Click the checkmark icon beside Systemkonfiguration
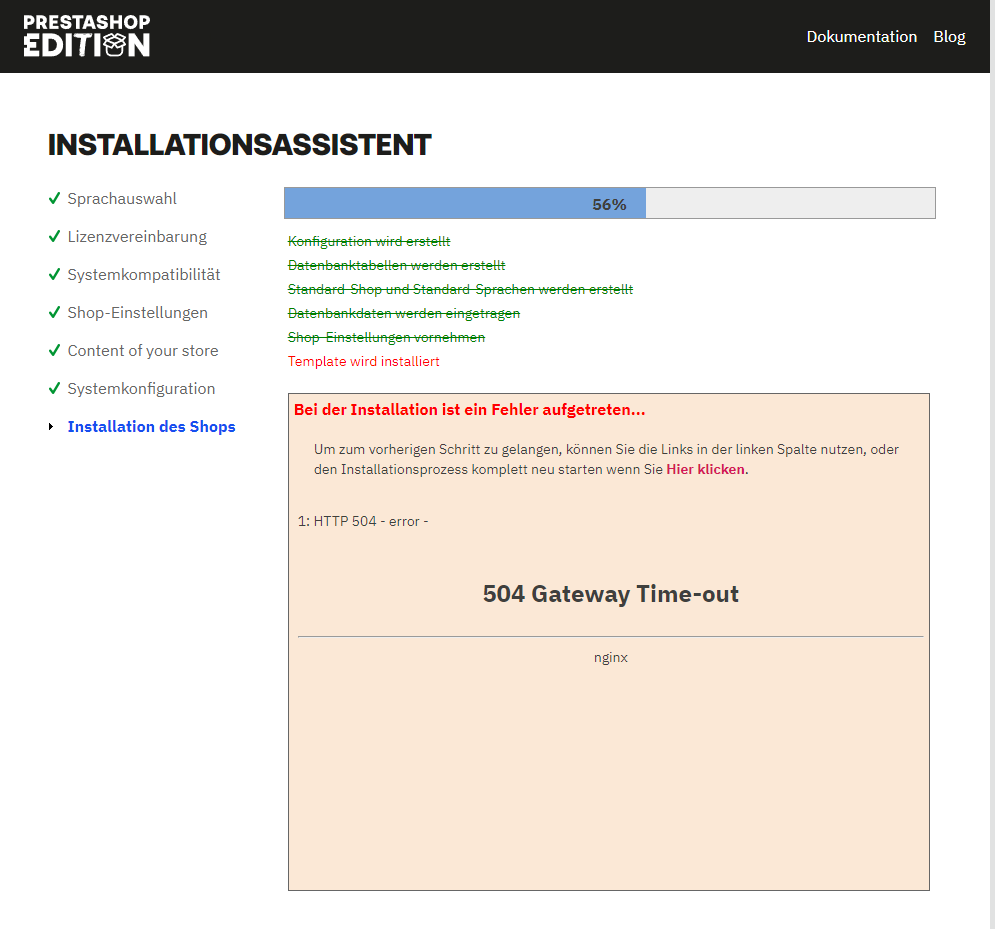 [55, 388]
